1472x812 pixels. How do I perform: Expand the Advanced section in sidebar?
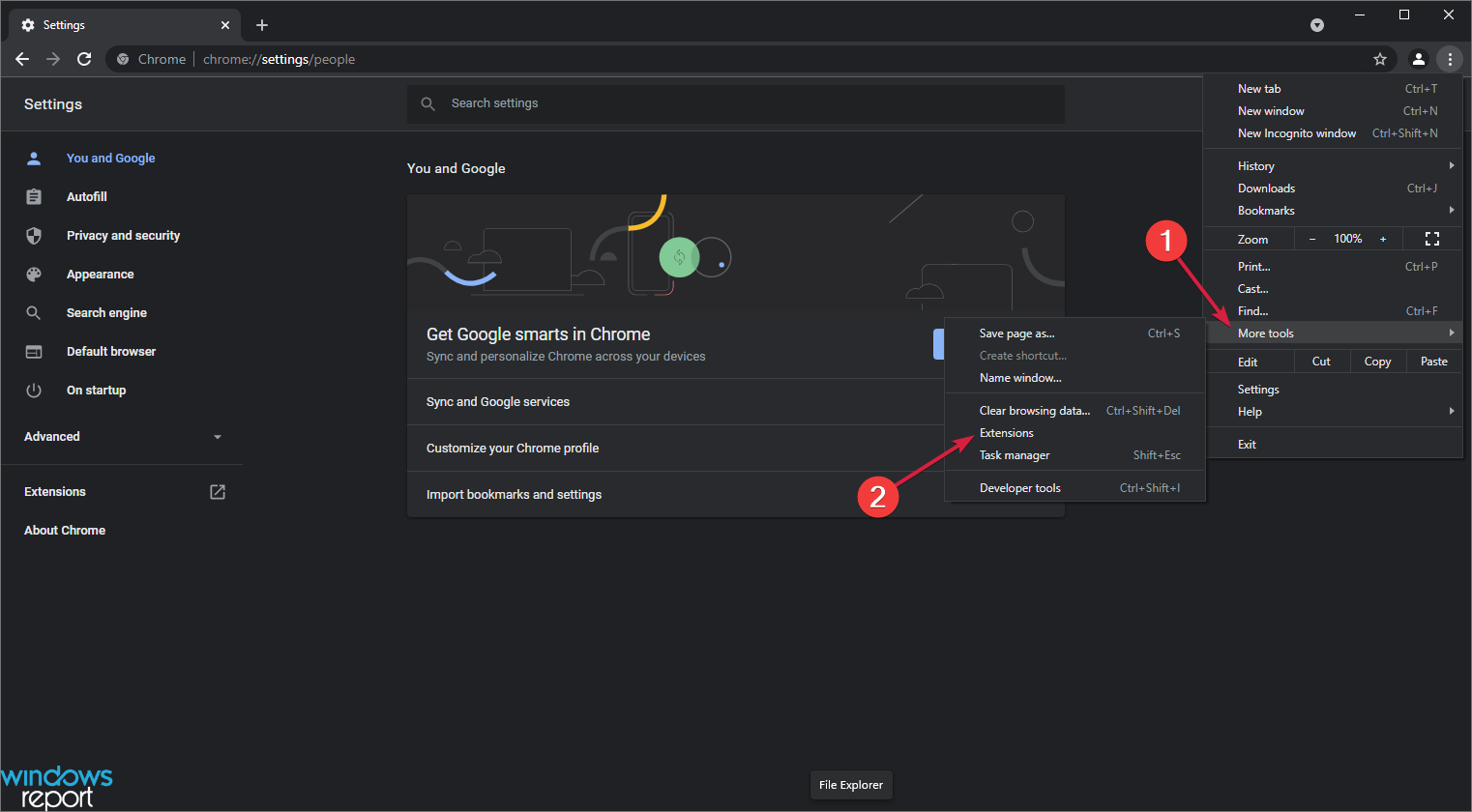[x=122, y=437]
